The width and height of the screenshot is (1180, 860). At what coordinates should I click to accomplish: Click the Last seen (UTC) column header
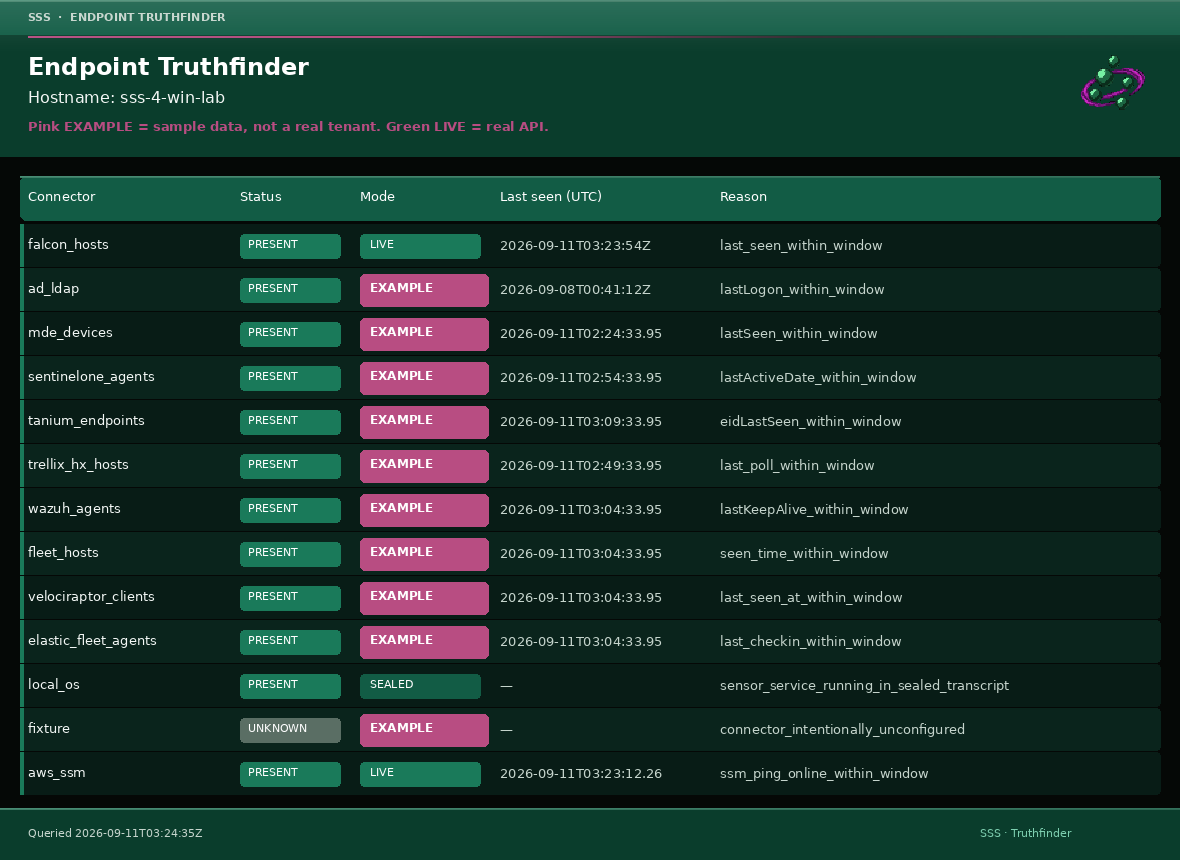[x=551, y=196]
